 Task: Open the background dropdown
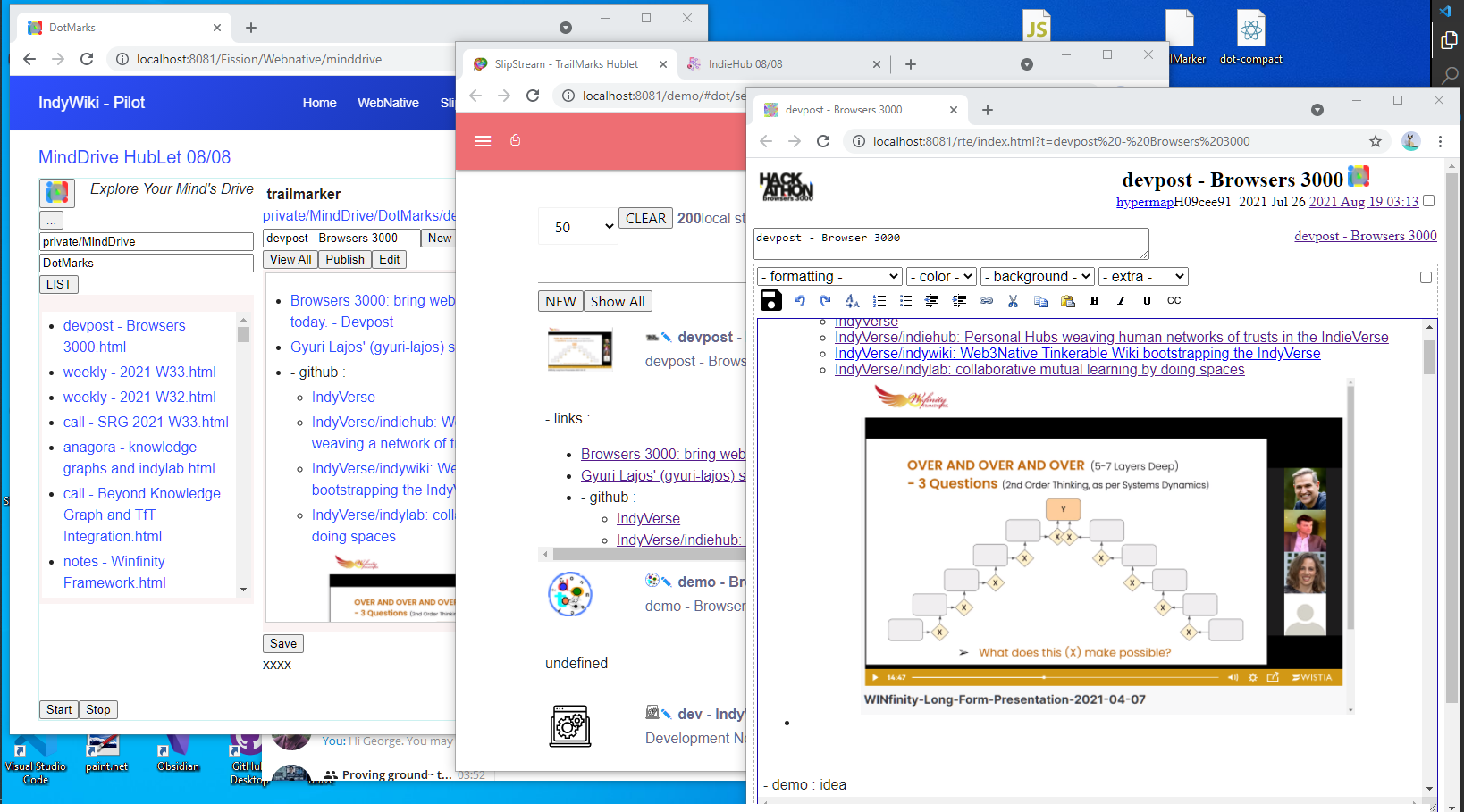[1038, 277]
